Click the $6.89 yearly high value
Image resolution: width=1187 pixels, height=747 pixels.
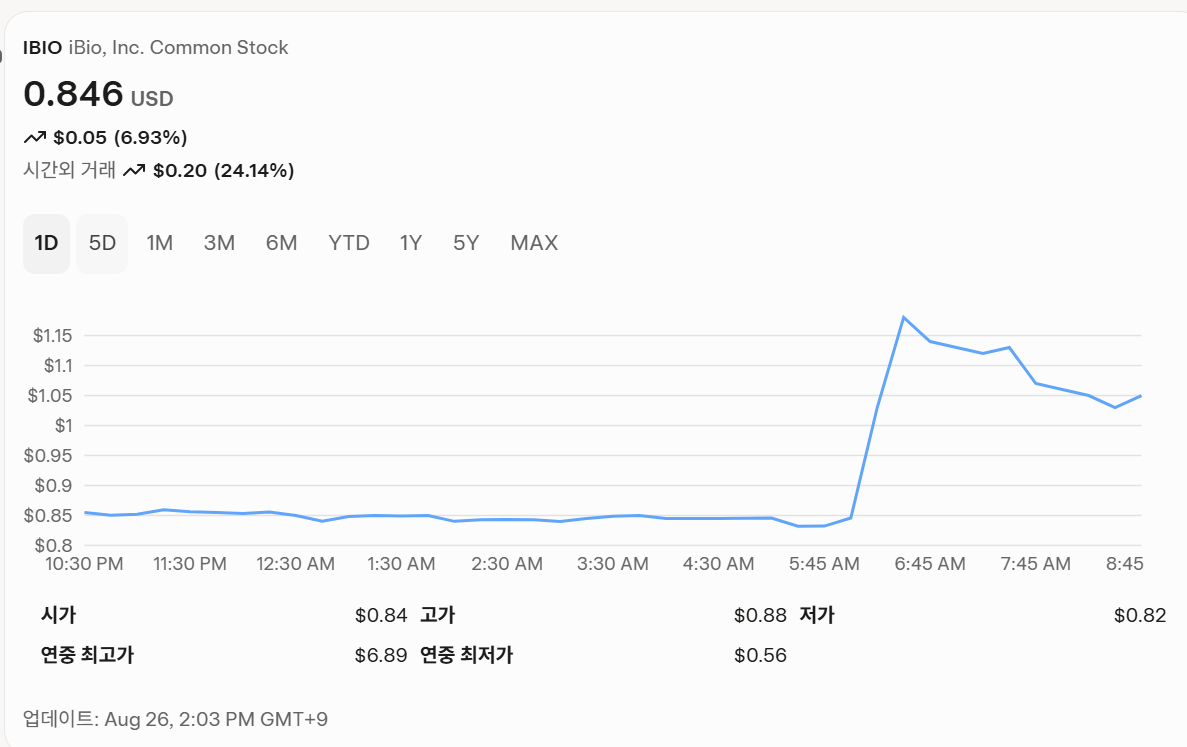pos(381,655)
